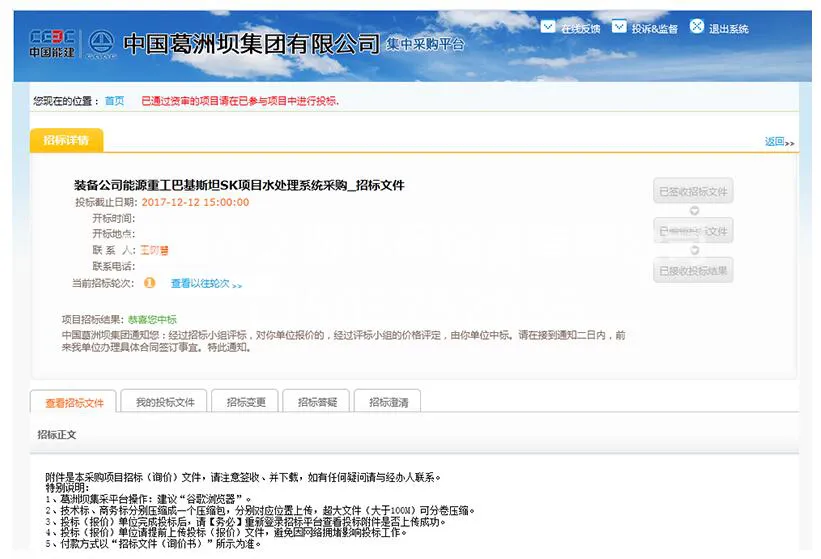Expand 查看以往轮次 previous rounds
The width and height of the screenshot is (821, 559).
point(205,284)
